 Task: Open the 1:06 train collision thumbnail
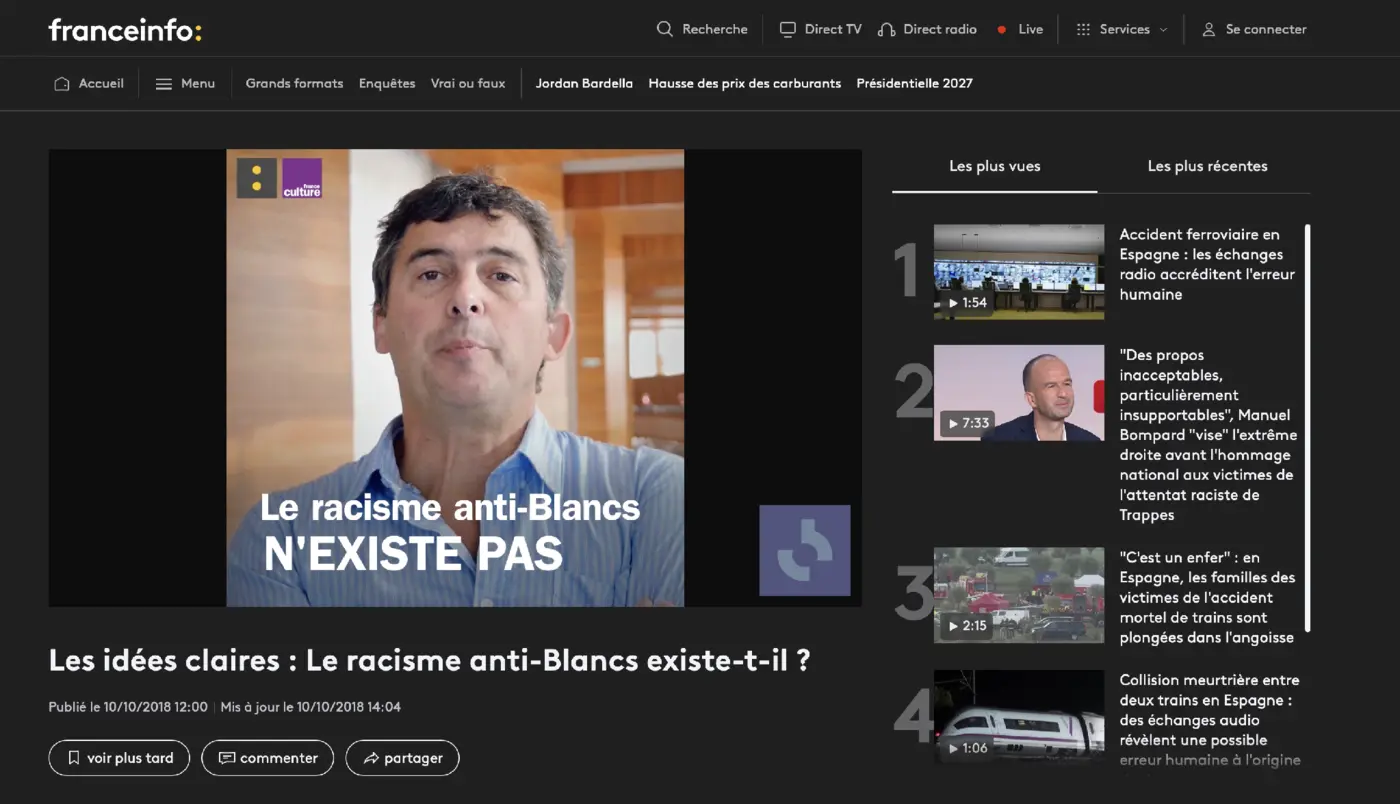[x=1019, y=717]
